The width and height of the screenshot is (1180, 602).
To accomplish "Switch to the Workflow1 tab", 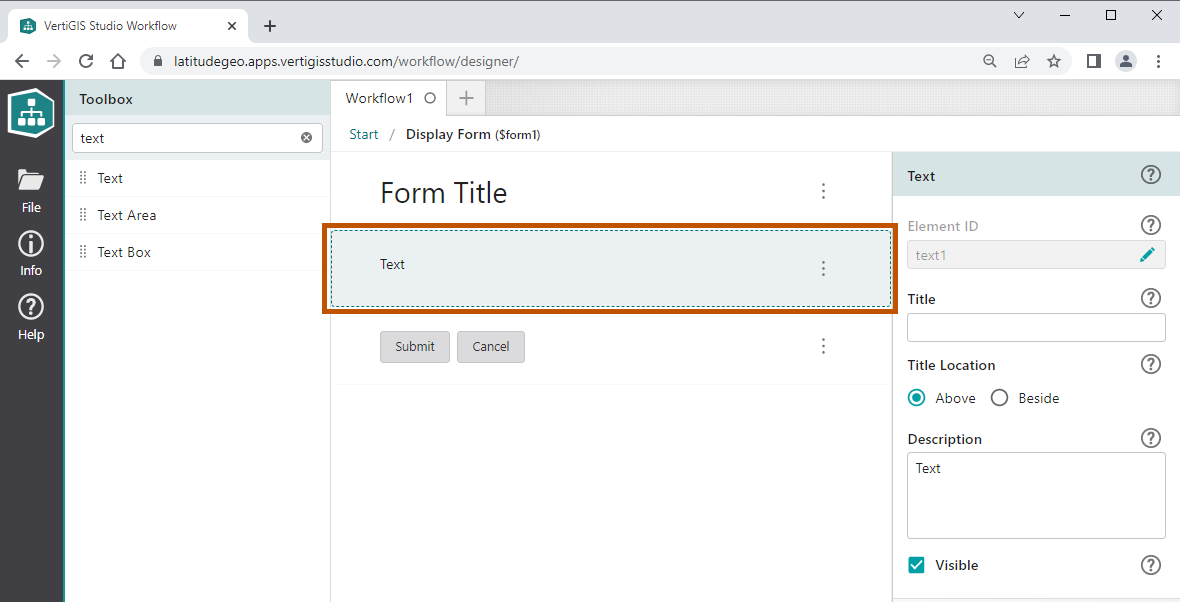I will [379, 98].
